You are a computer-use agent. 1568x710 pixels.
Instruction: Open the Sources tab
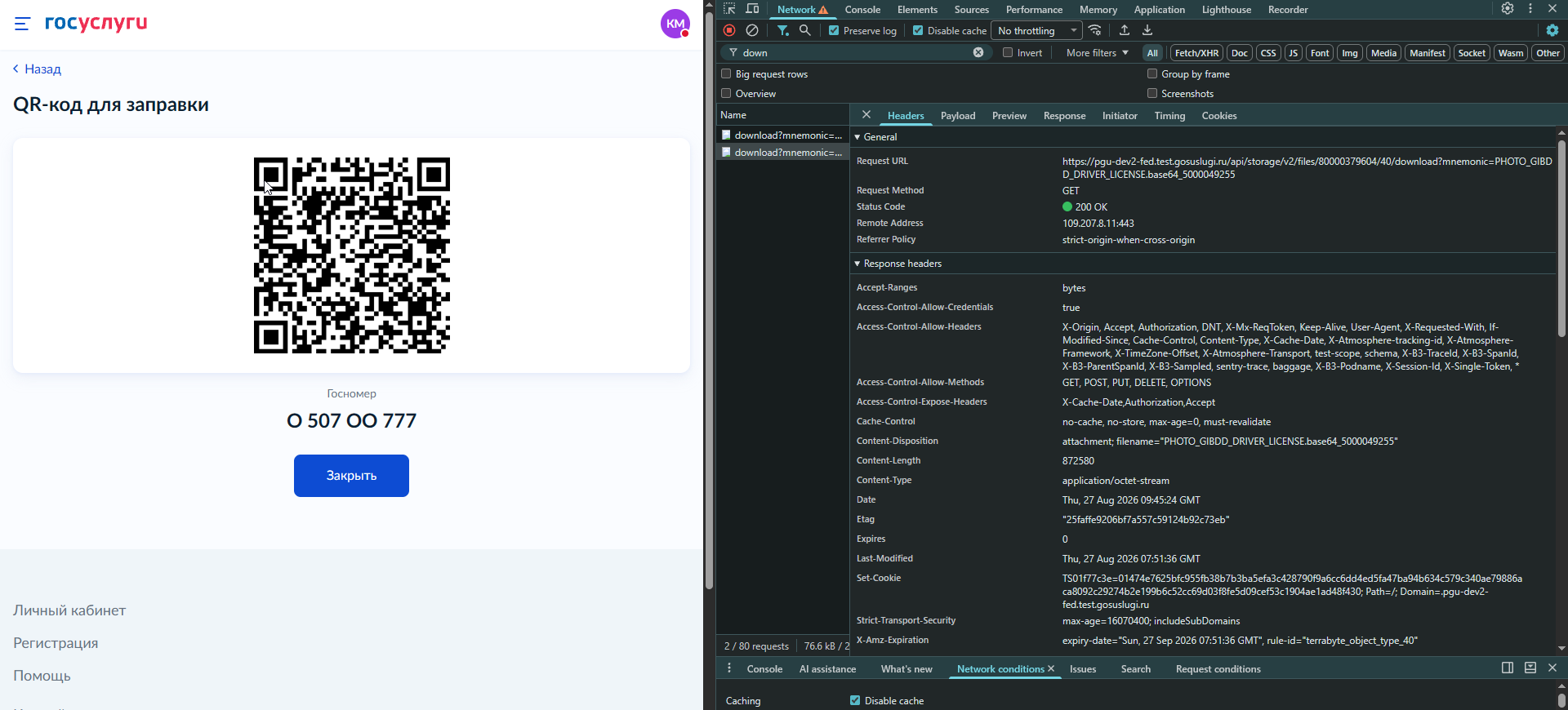[x=972, y=10]
